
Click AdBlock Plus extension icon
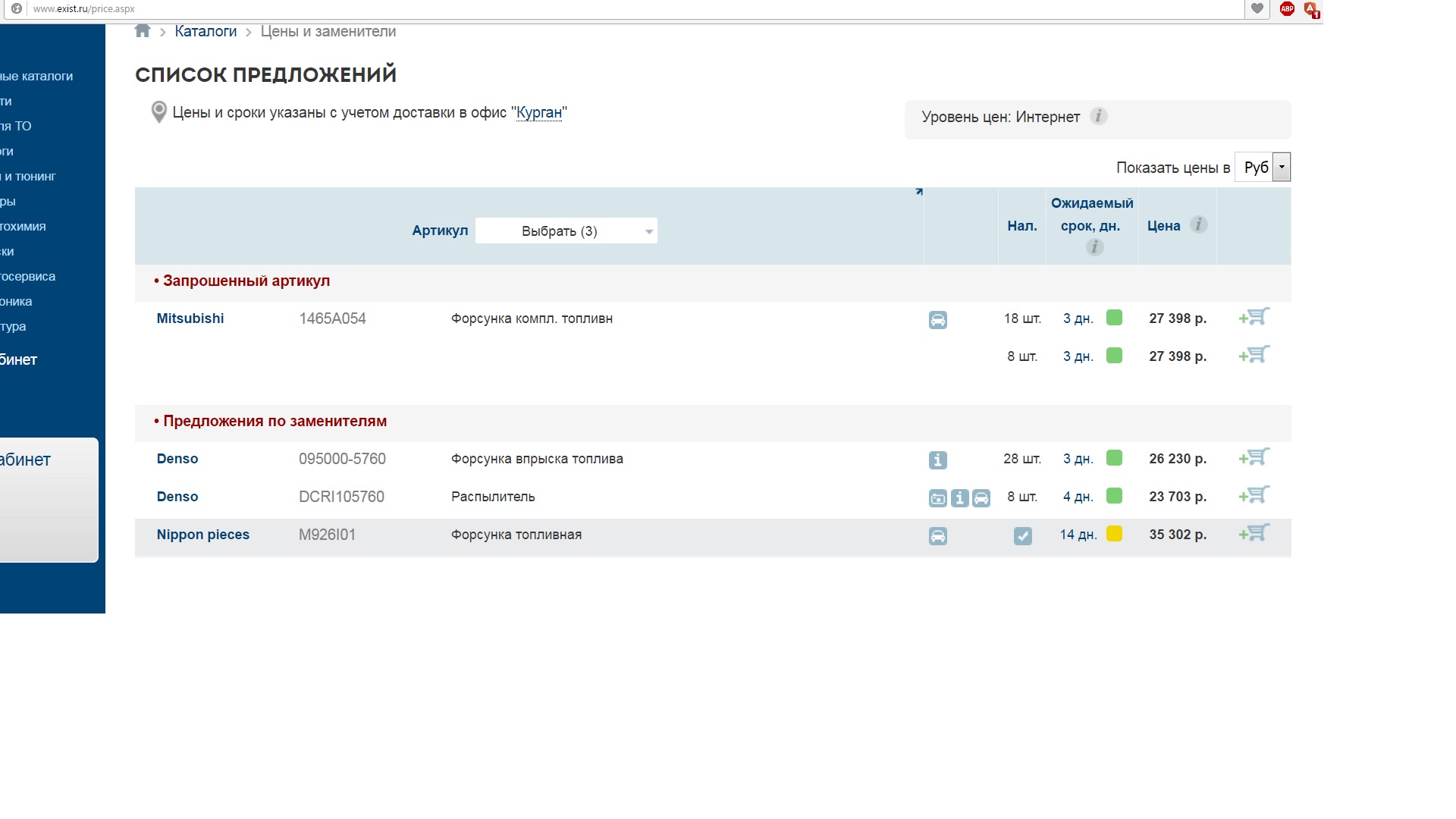(x=1287, y=9)
